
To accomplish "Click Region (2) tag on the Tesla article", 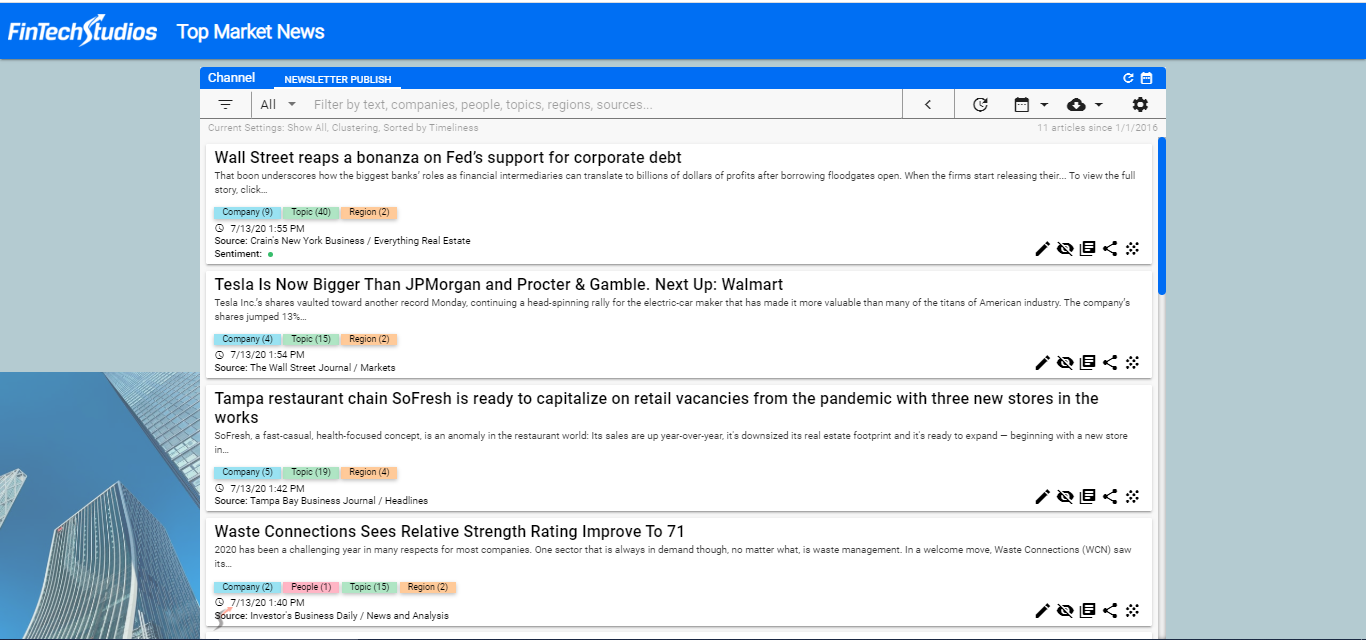I will [369, 340].
